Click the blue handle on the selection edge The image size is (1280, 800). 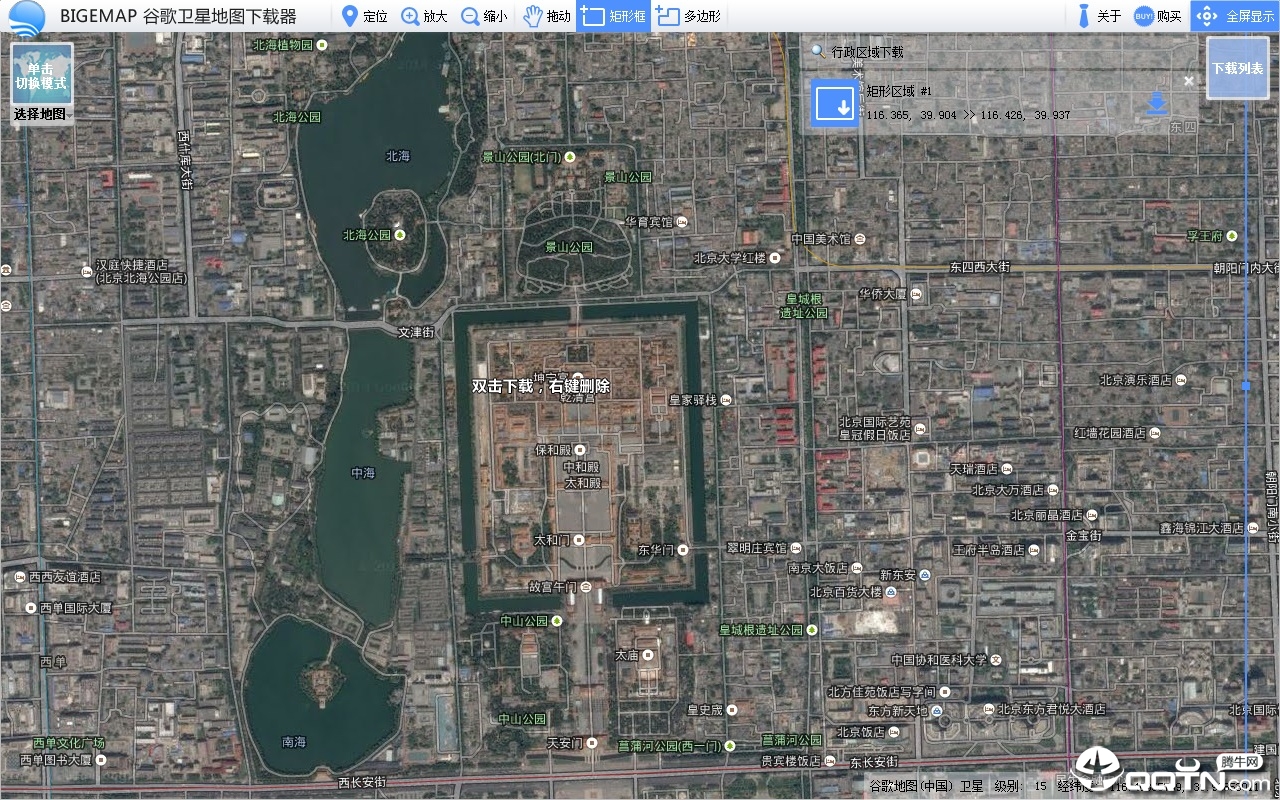pyautogui.click(x=1246, y=385)
